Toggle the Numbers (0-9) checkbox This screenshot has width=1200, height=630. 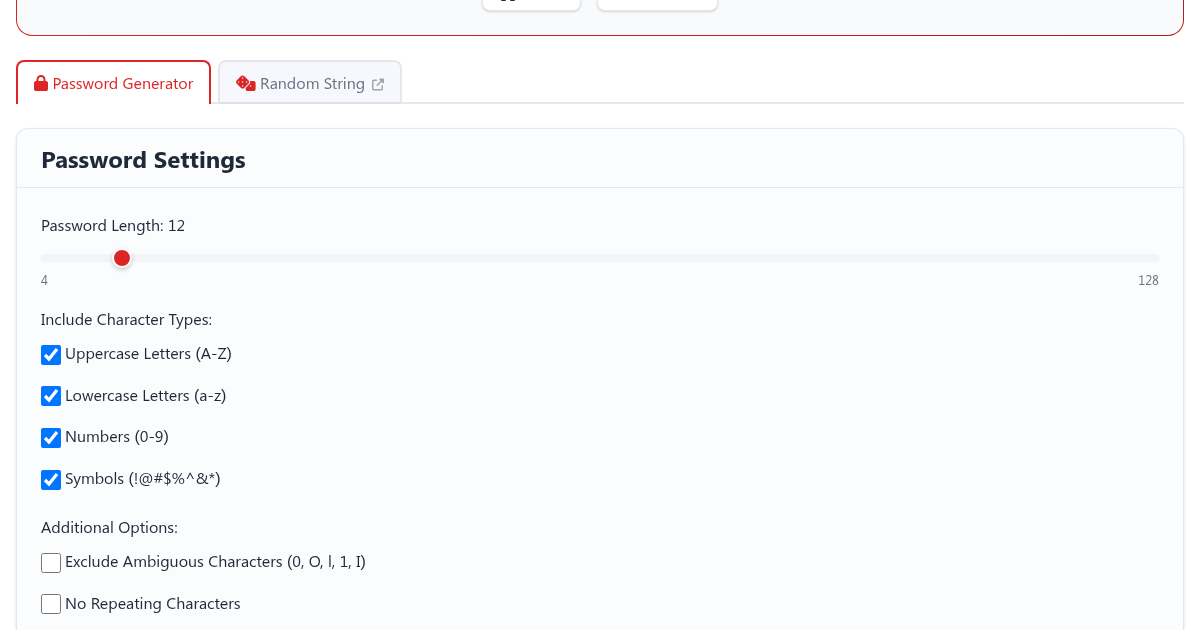click(51, 438)
